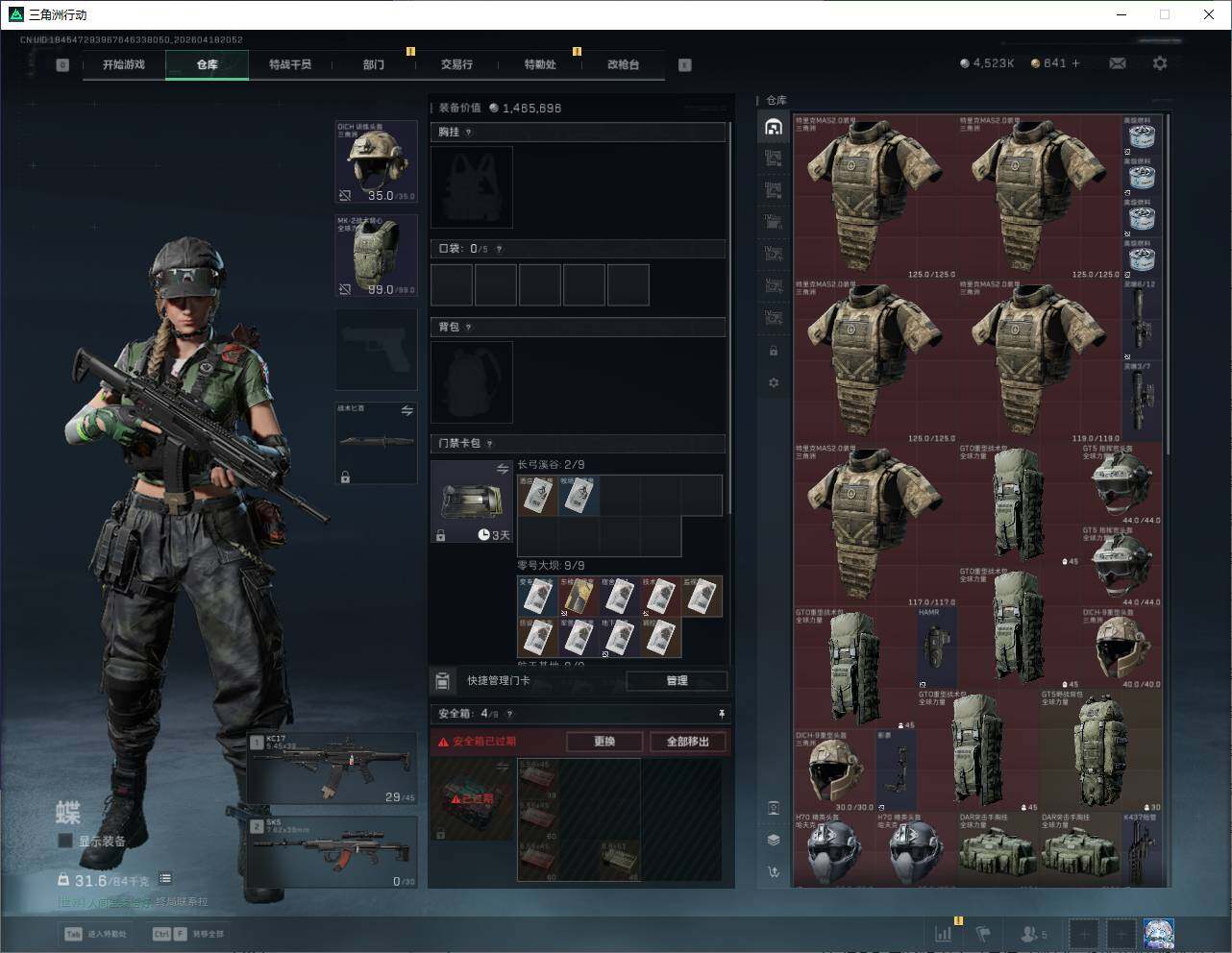Open the settings gear in top bar
Screen dimensions: 1232x953
click(1160, 63)
